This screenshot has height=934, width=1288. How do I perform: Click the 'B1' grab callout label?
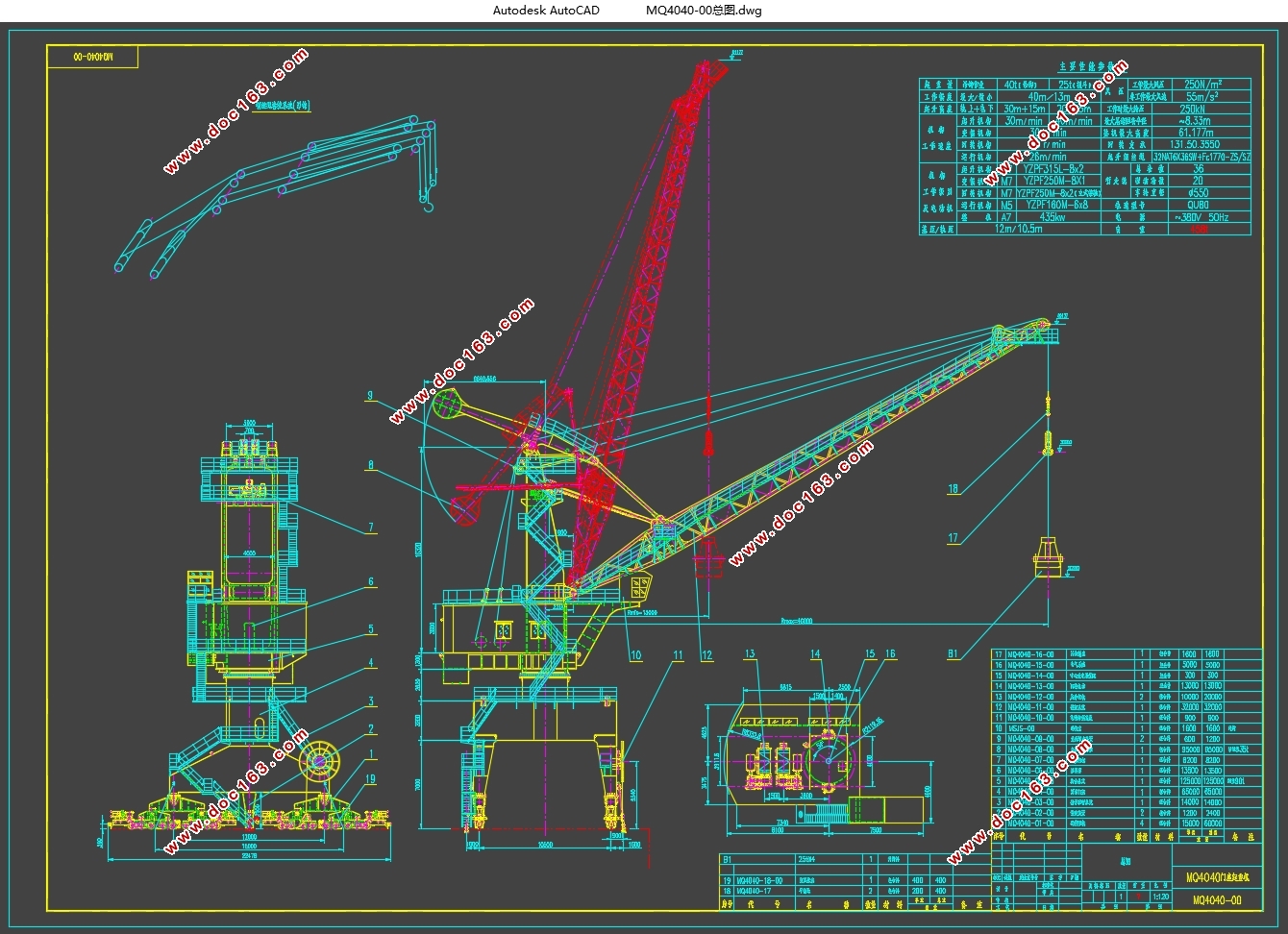click(x=953, y=654)
